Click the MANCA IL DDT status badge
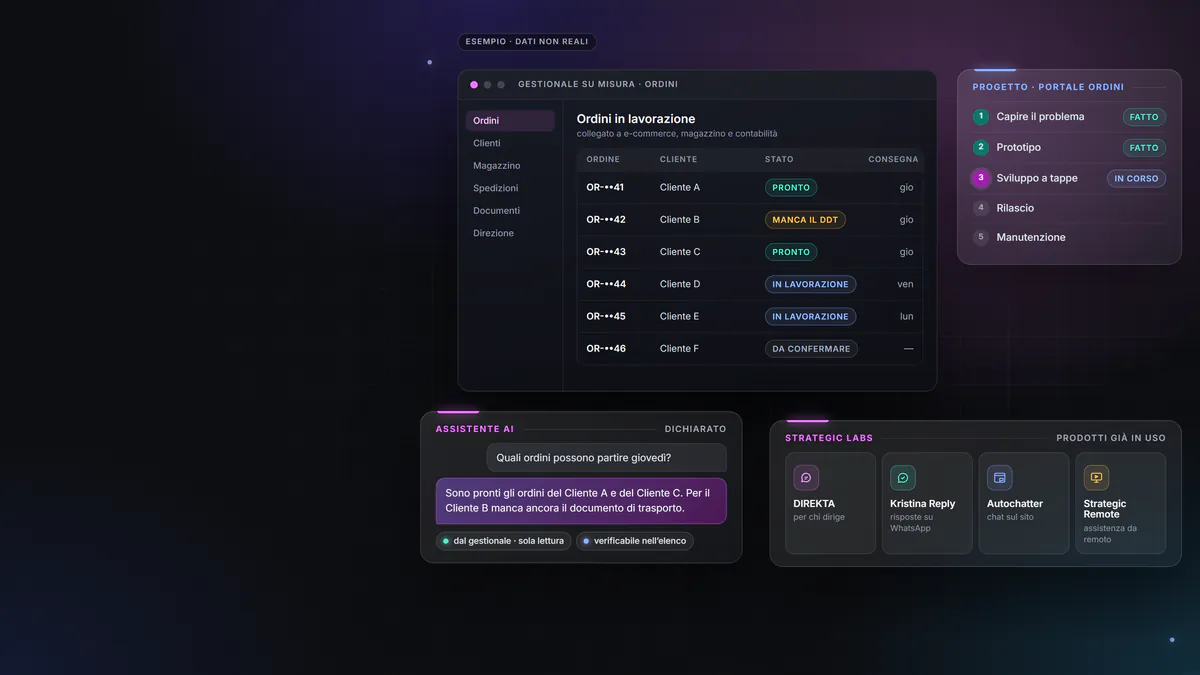The image size is (1200, 675). 805,220
